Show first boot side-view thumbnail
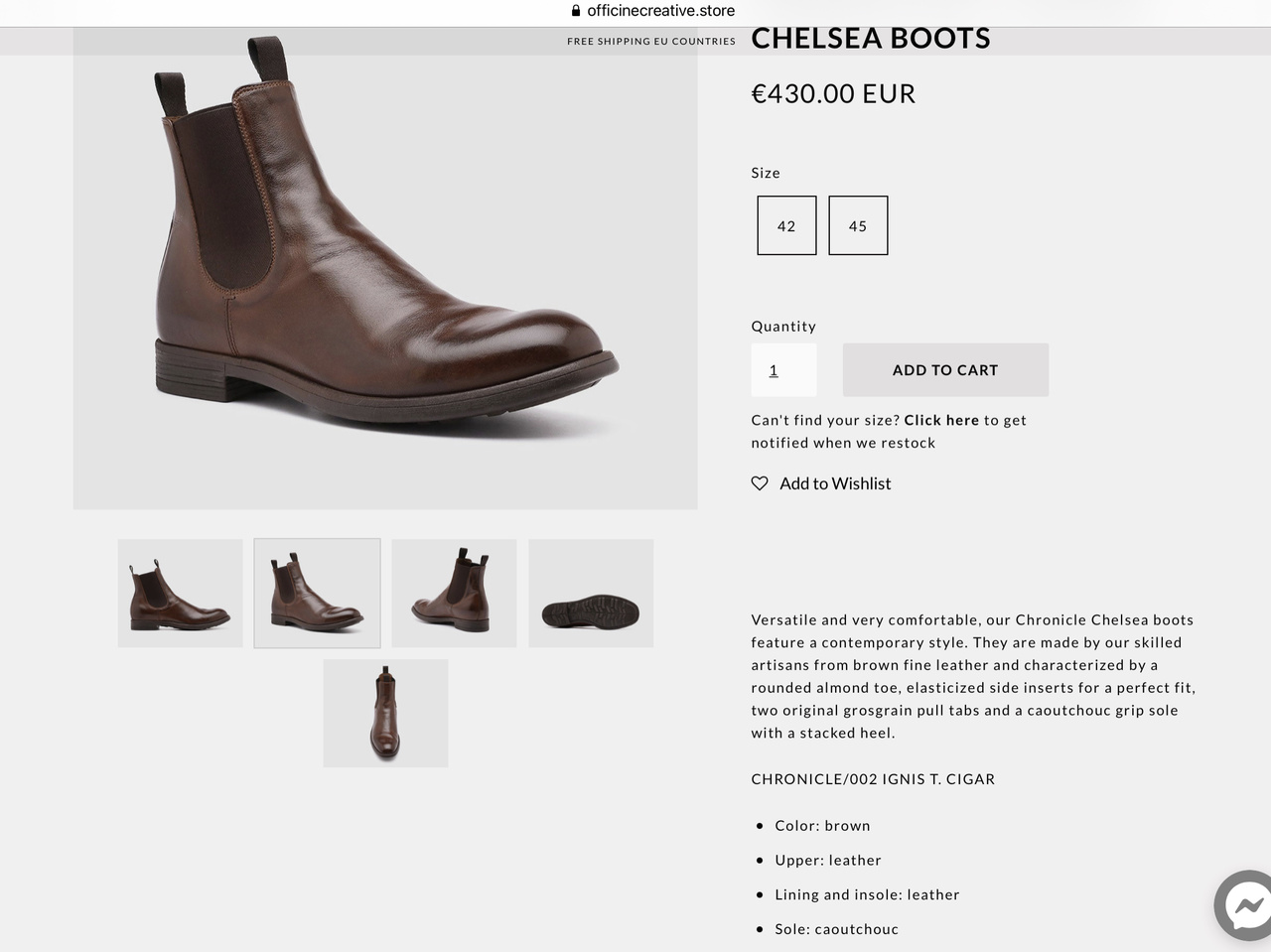1271x952 pixels. coord(180,594)
